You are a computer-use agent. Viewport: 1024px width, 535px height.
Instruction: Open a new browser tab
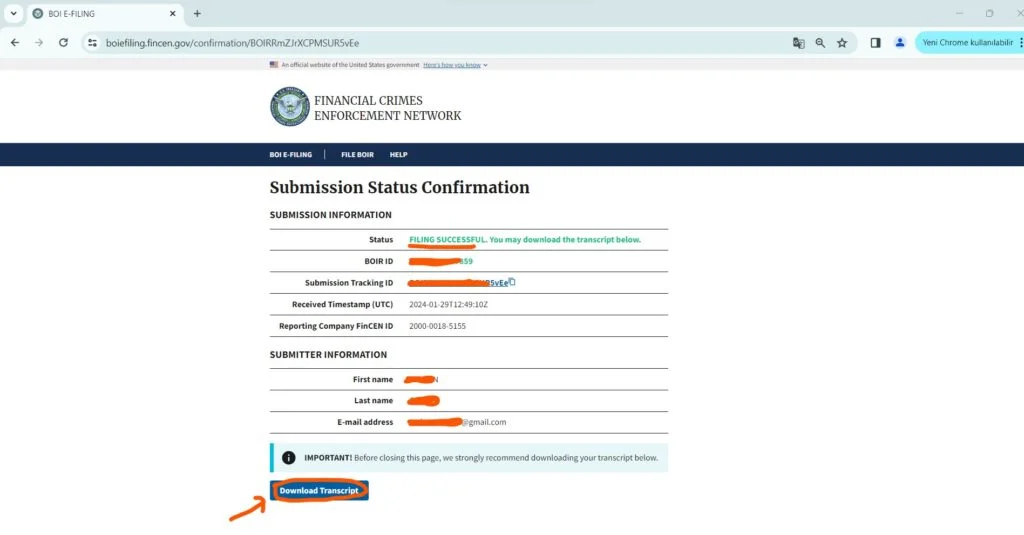(x=197, y=14)
